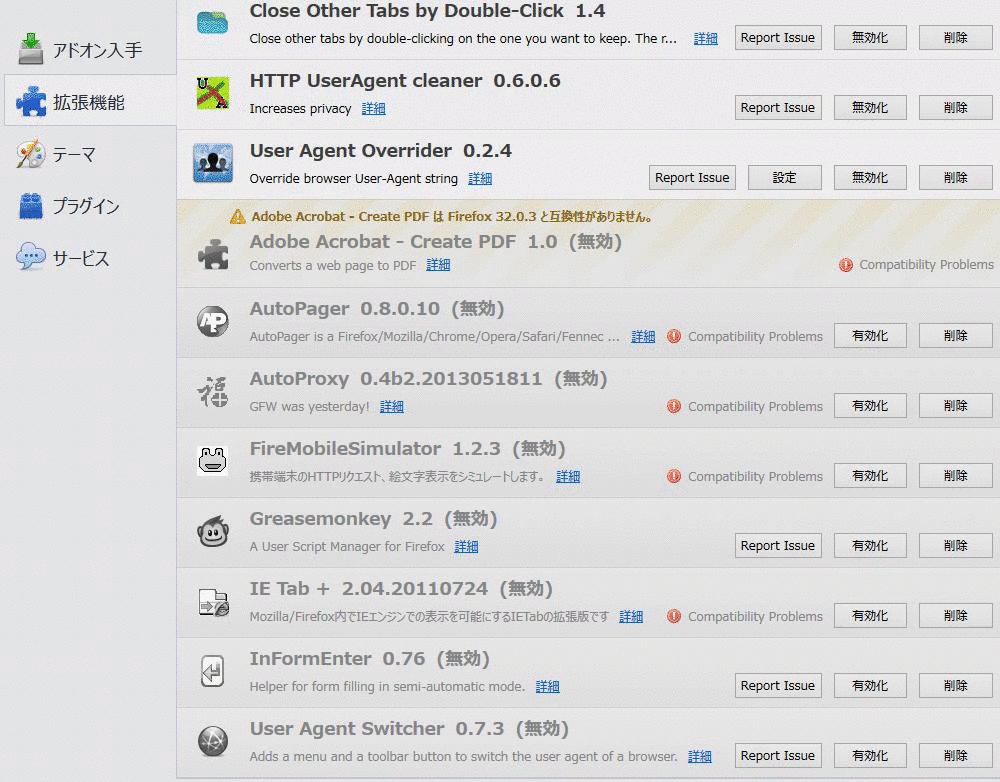Click the AutoPager AP icon
The height and width of the screenshot is (782, 1000).
[212, 322]
